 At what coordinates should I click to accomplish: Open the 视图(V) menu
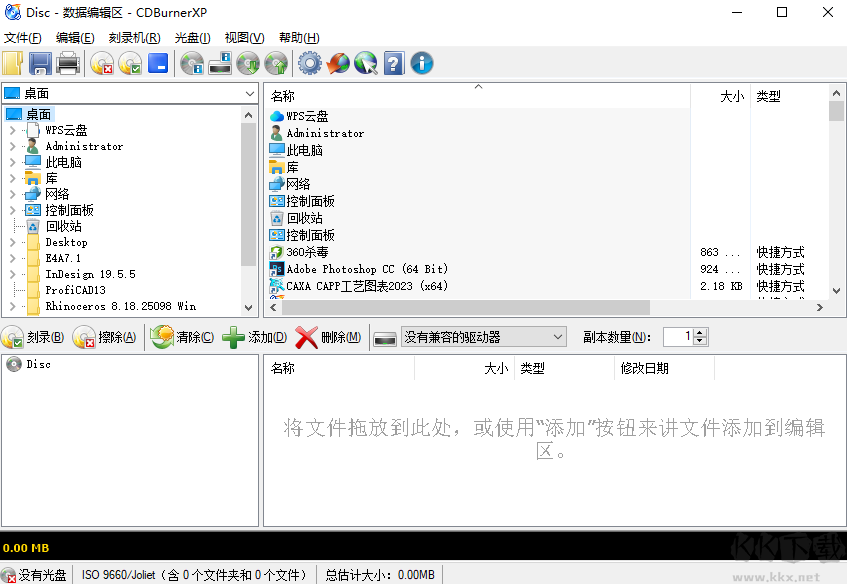click(244, 38)
